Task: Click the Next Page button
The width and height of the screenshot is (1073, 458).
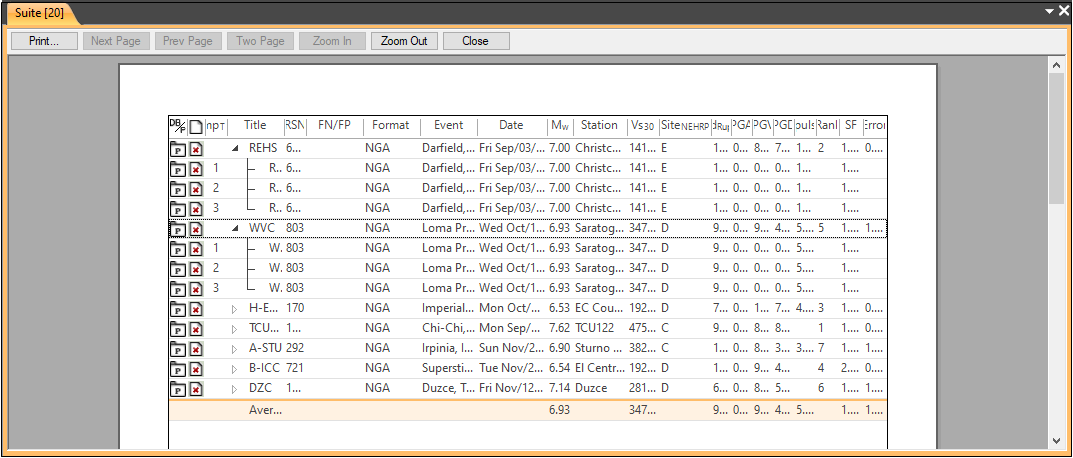Action: click(x=116, y=41)
